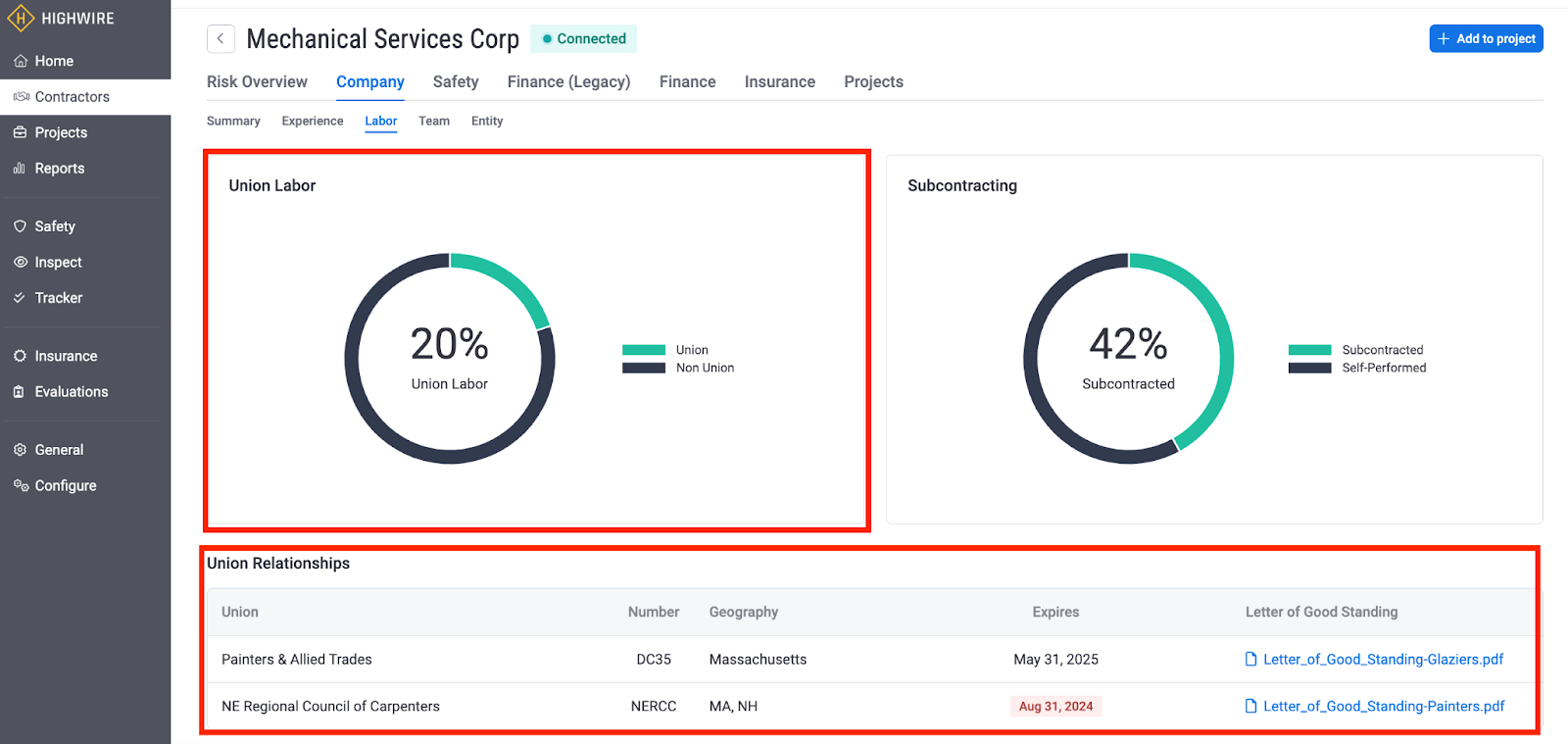Open Reports chart icon in sidebar
Image resolution: width=1568 pixels, height=744 pixels.
click(x=20, y=169)
